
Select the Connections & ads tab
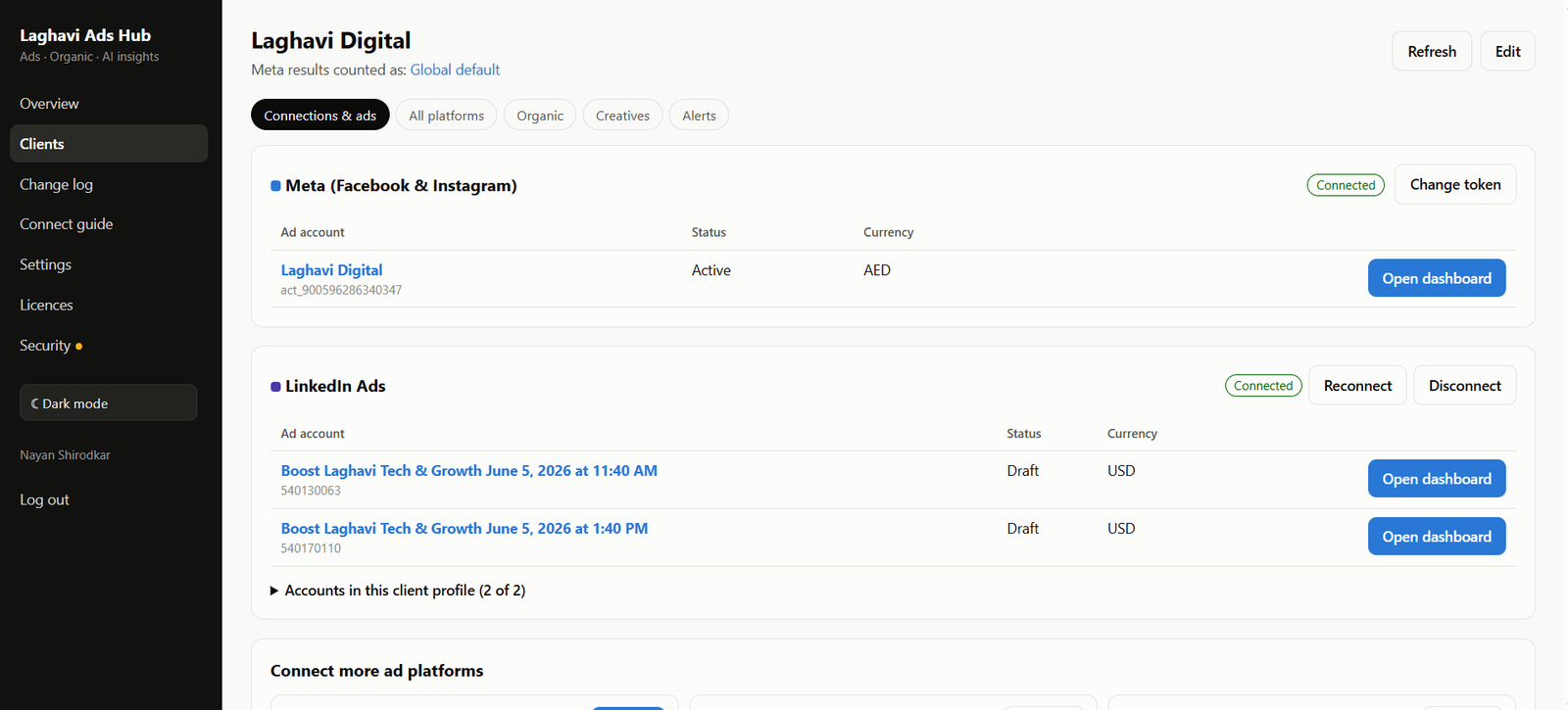point(320,116)
